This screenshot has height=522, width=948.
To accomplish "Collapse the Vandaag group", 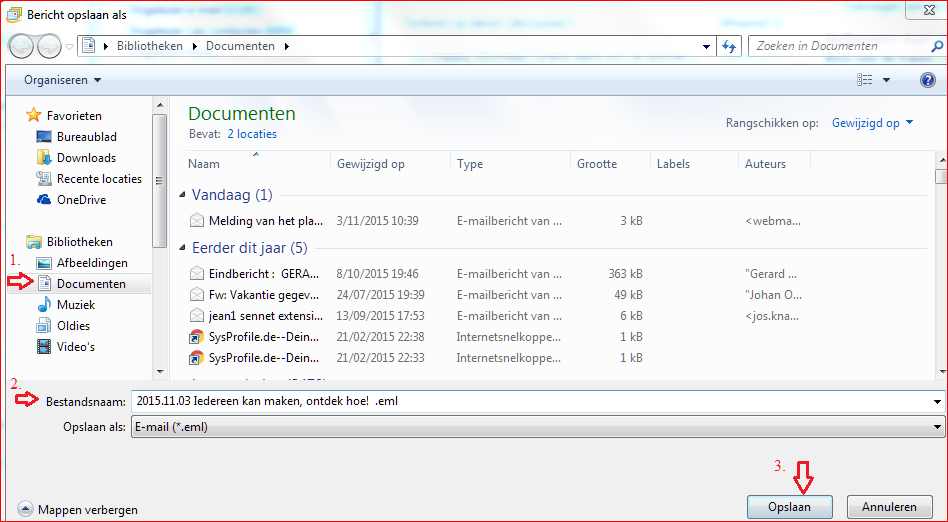I will (183, 196).
